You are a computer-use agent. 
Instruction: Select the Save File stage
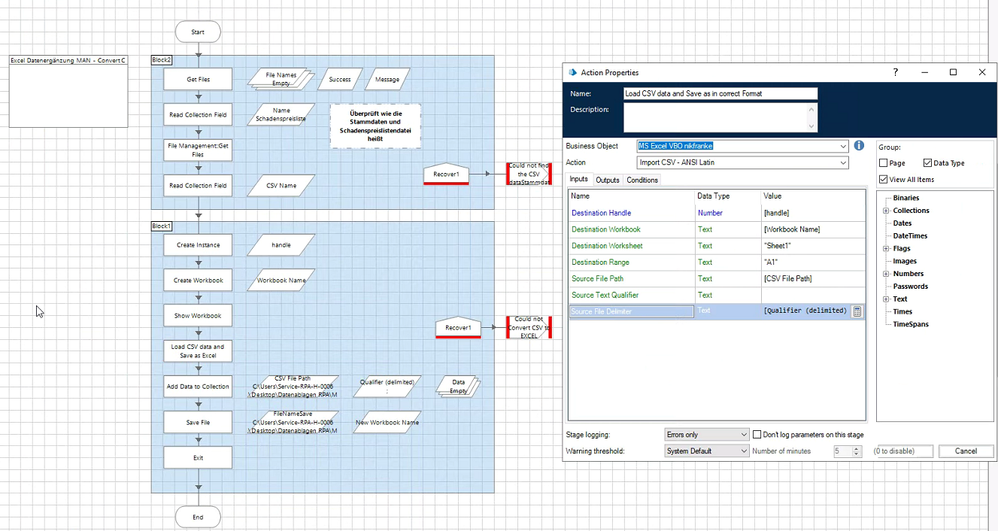click(198, 422)
